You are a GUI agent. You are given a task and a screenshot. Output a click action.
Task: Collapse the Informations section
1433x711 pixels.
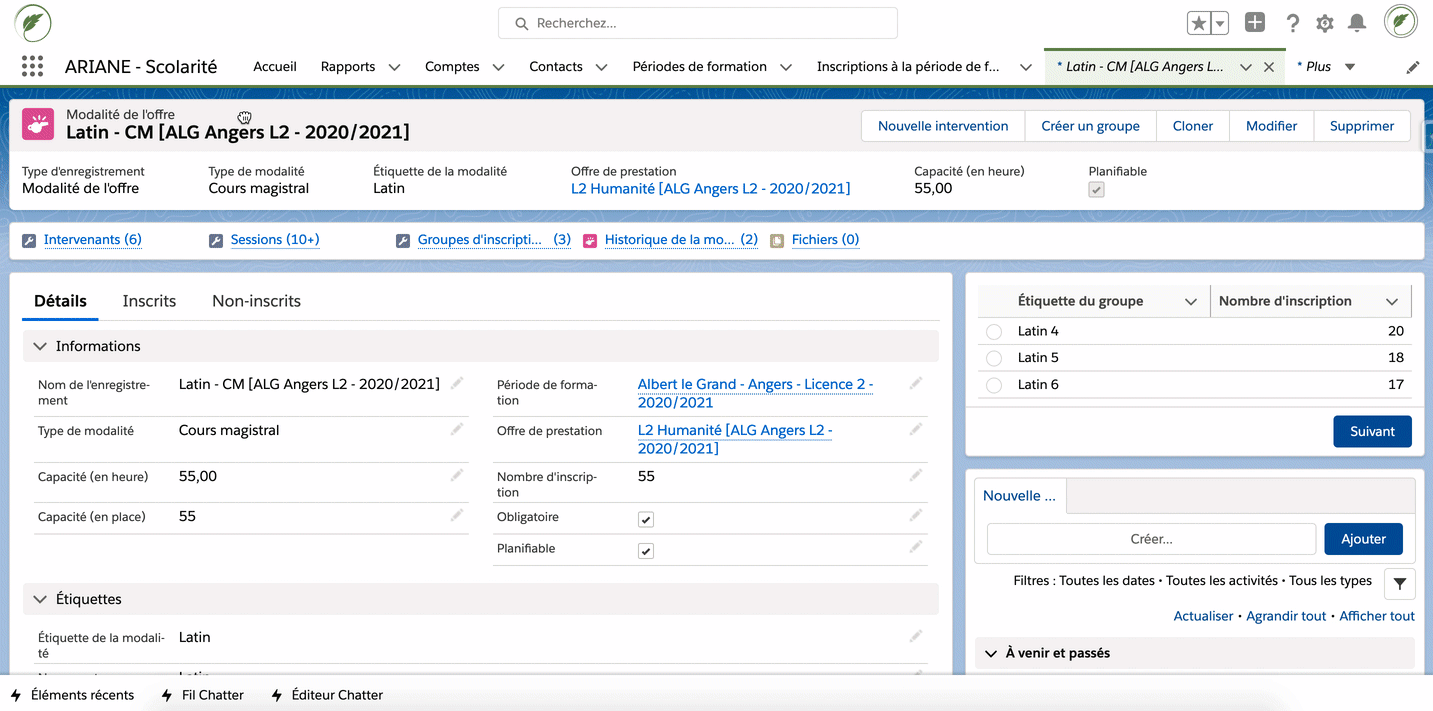(41, 346)
